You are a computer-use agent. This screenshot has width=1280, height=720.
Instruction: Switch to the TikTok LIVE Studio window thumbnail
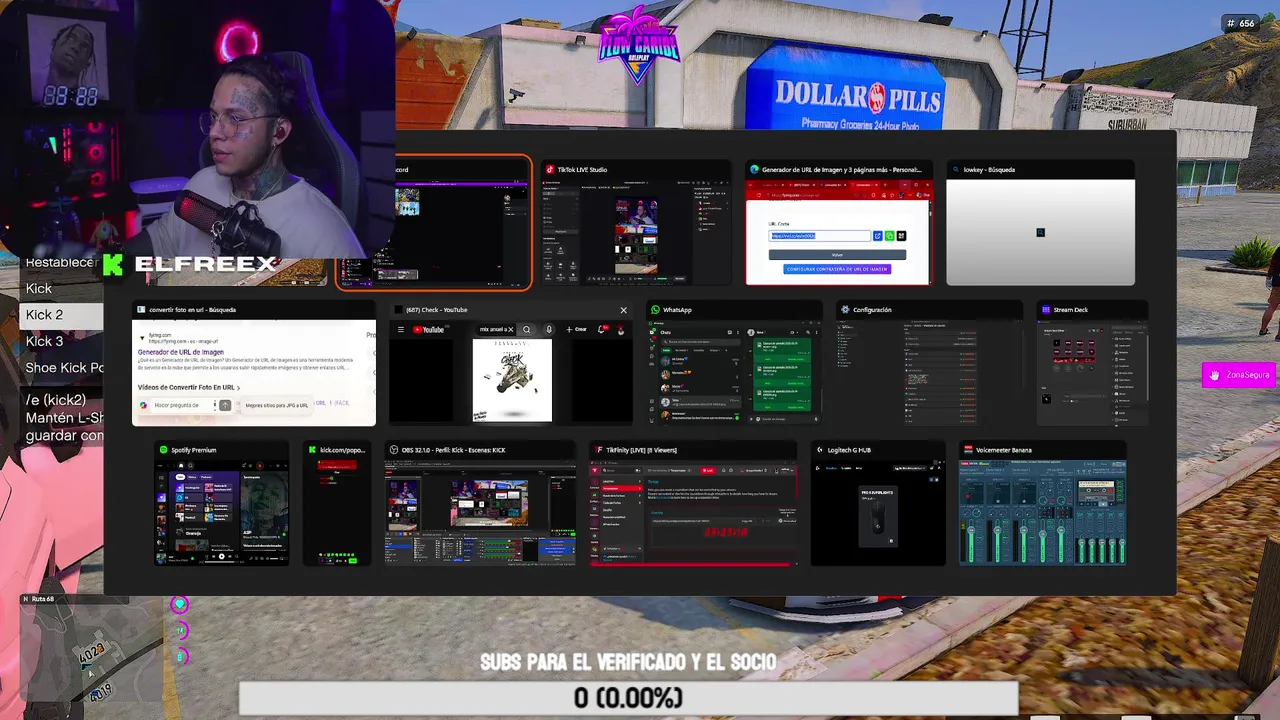(x=636, y=222)
